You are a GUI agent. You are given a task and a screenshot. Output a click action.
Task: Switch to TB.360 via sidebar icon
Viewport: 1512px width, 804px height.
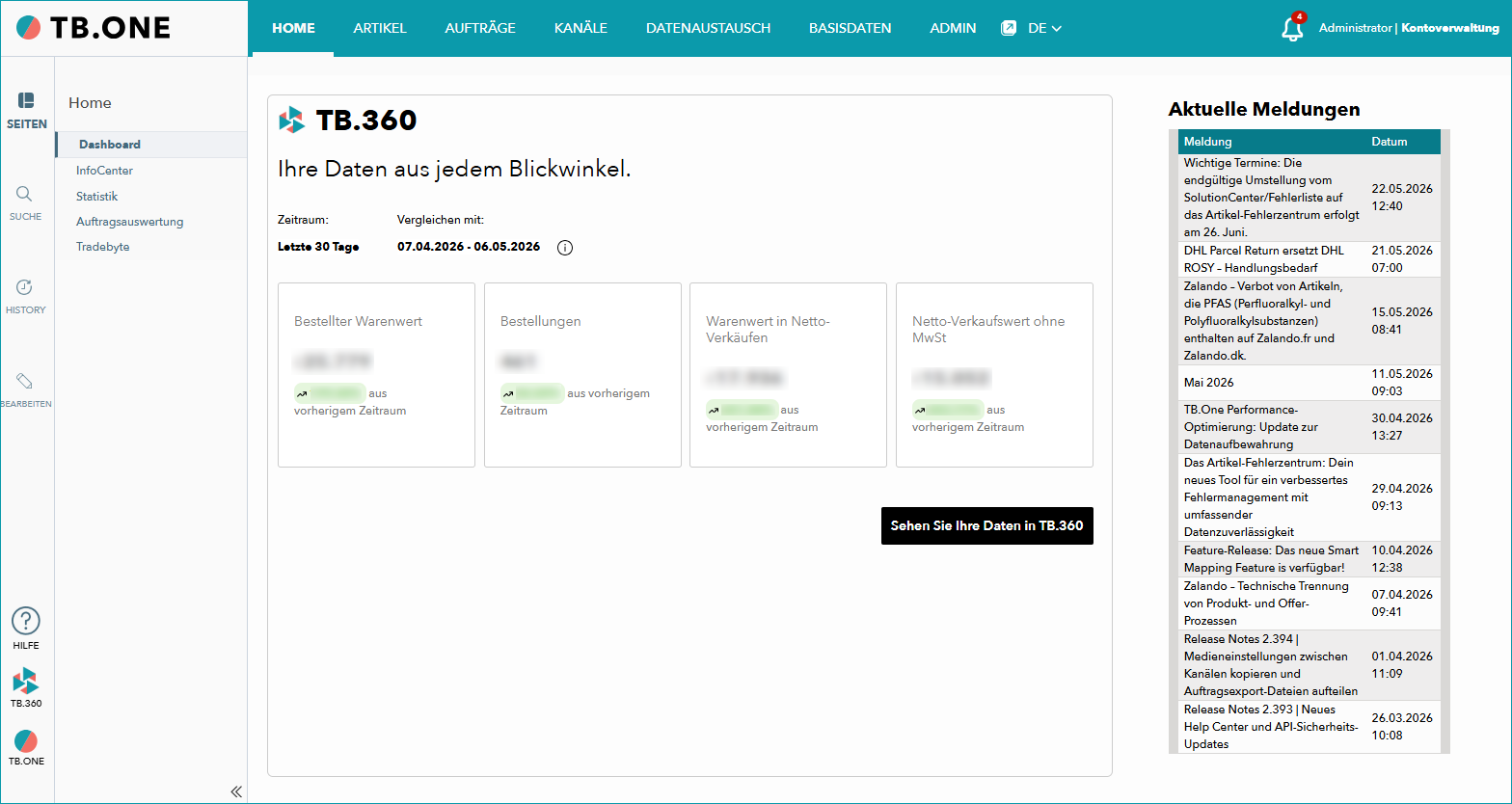(x=26, y=681)
